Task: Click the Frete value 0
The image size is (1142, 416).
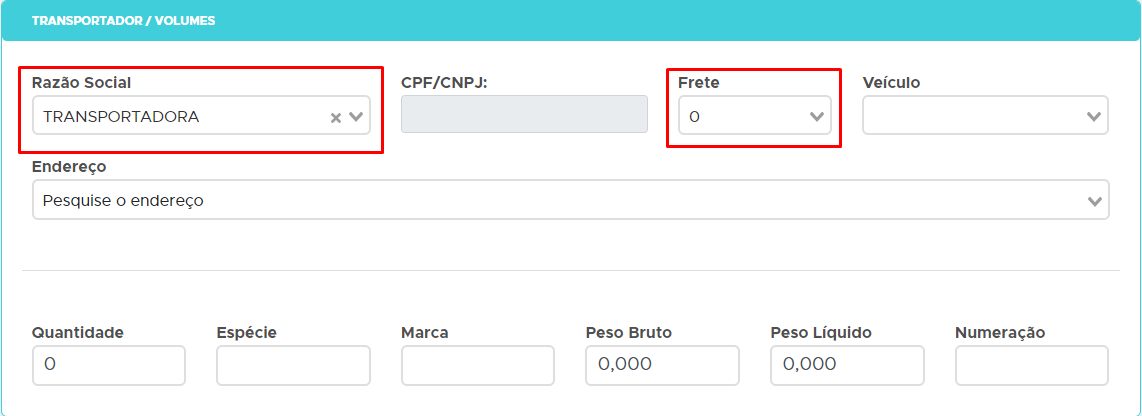Action: [x=695, y=117]
